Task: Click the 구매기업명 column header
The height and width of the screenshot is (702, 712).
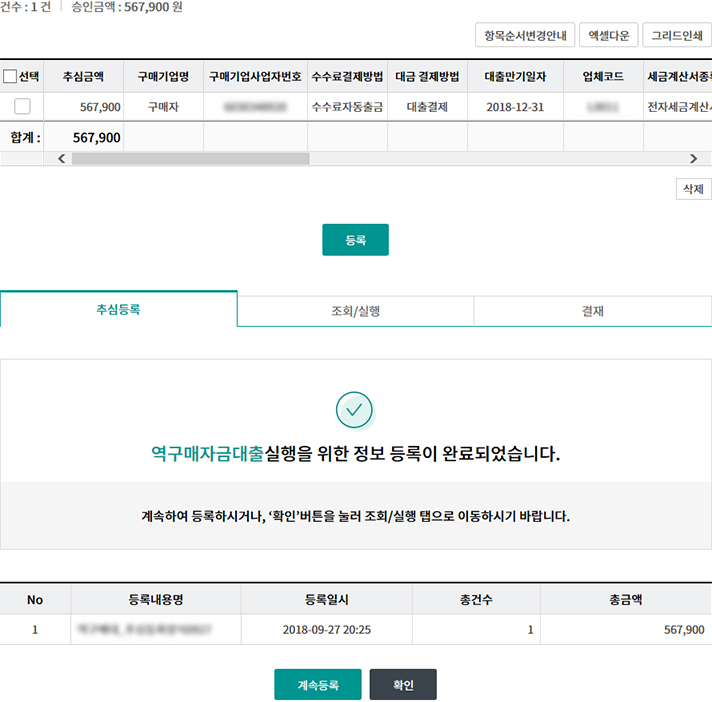Action: click(x=163, y=77)
